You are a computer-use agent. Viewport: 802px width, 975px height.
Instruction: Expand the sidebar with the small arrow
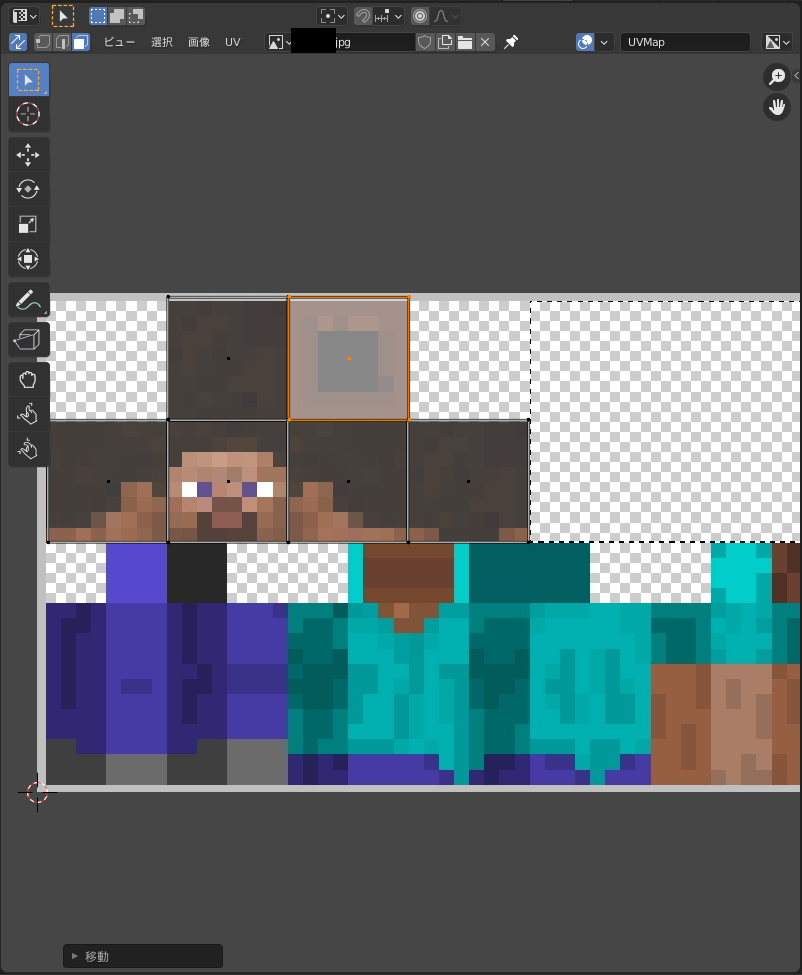(796, 75)
